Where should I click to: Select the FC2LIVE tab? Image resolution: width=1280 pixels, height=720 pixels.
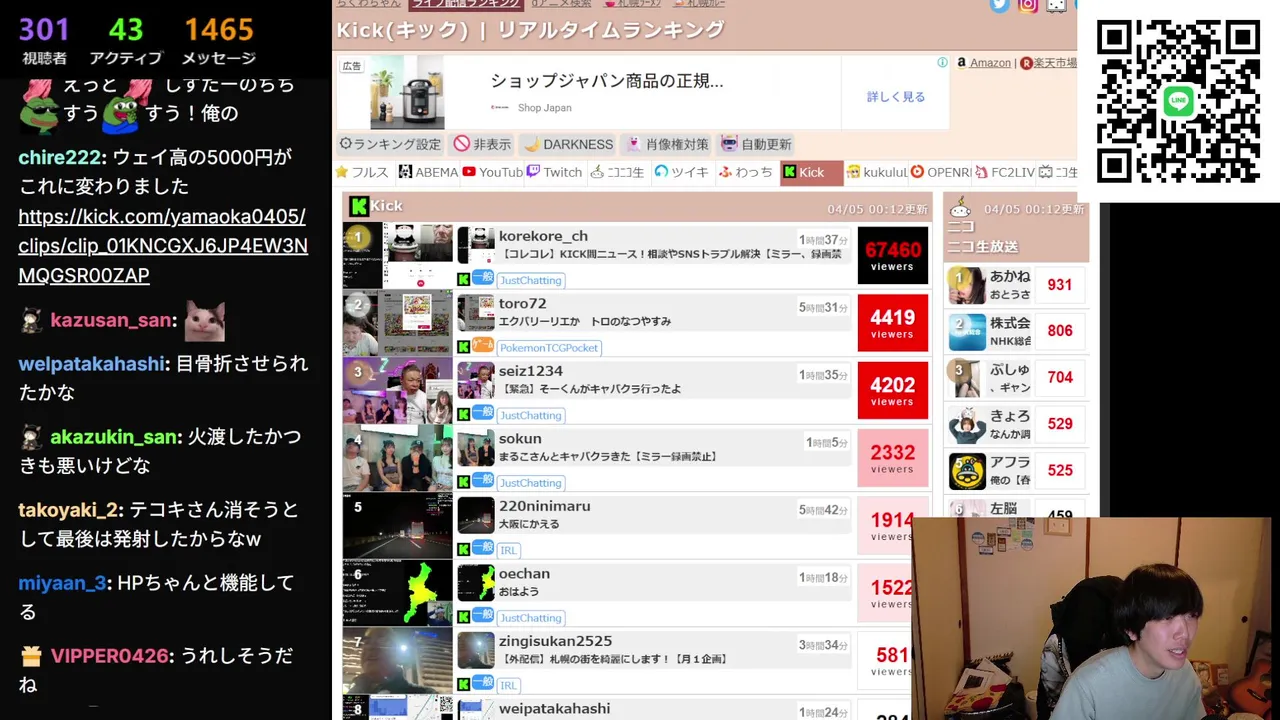[x=1005, y=172]
